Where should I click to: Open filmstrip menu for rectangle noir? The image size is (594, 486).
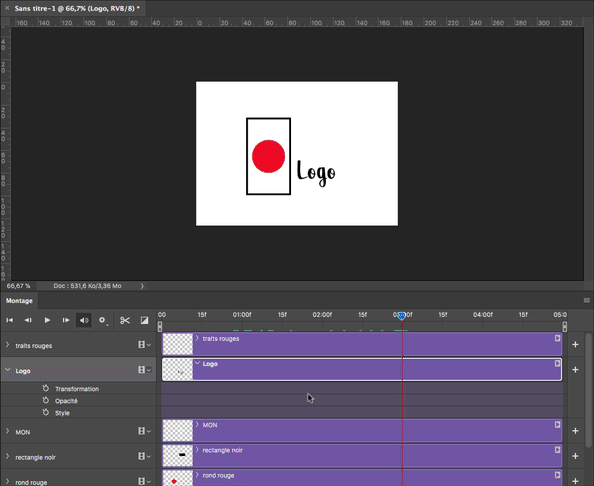[x=144, y=456]
